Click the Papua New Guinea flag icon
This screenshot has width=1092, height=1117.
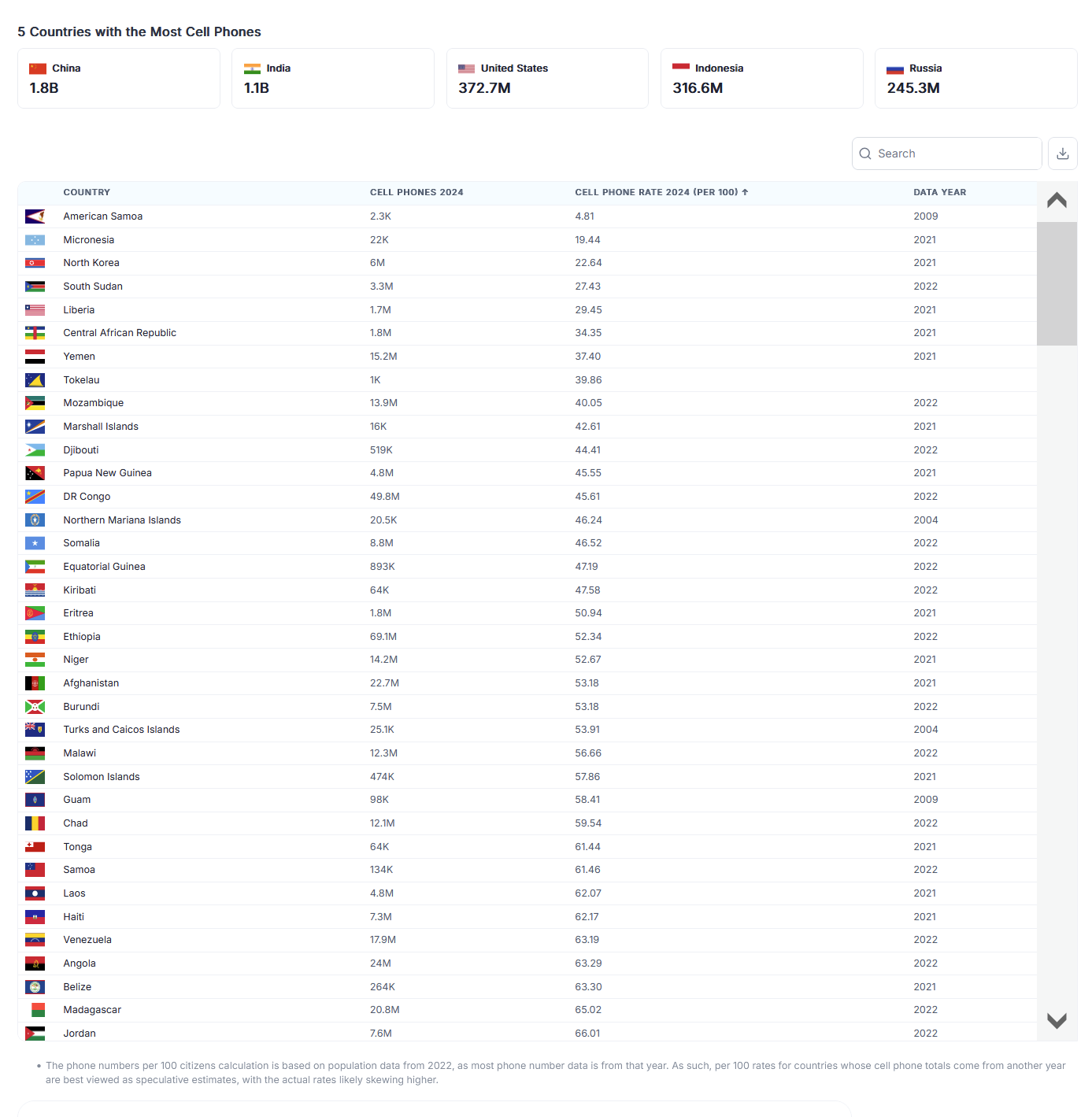[35, 473]
